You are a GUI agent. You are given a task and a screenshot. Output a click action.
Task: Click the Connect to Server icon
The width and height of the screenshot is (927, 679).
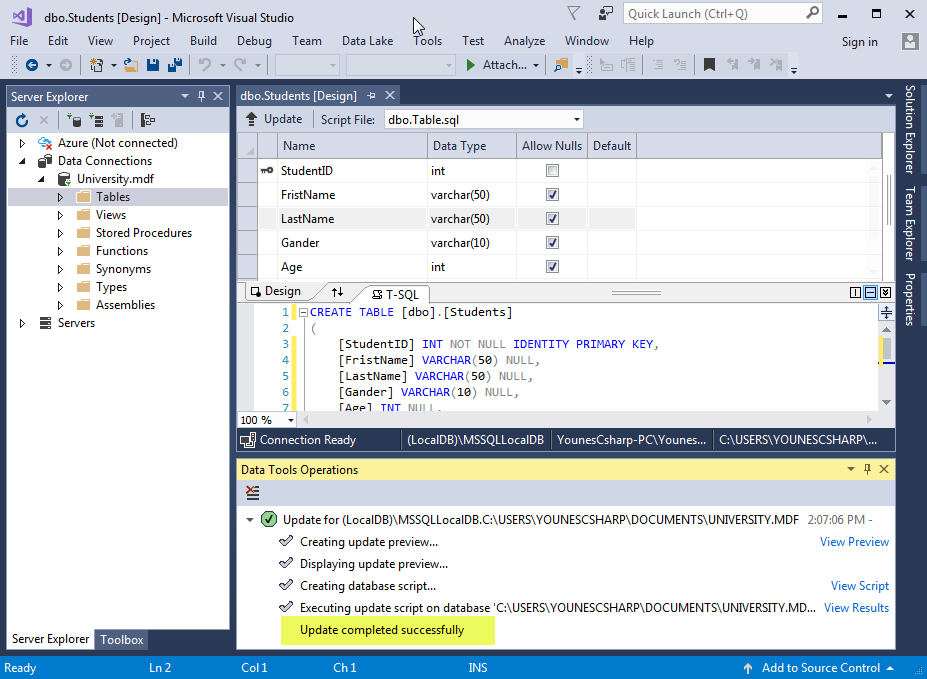tap(97, 121)
